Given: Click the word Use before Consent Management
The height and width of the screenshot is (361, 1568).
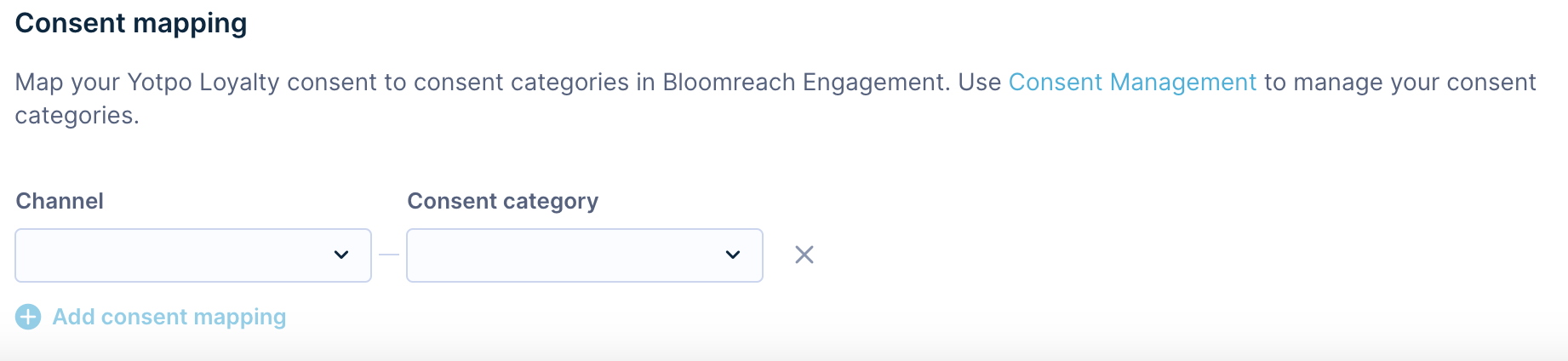Looking at the screenshot, I should pyautogui.click(x=979, y=83).
